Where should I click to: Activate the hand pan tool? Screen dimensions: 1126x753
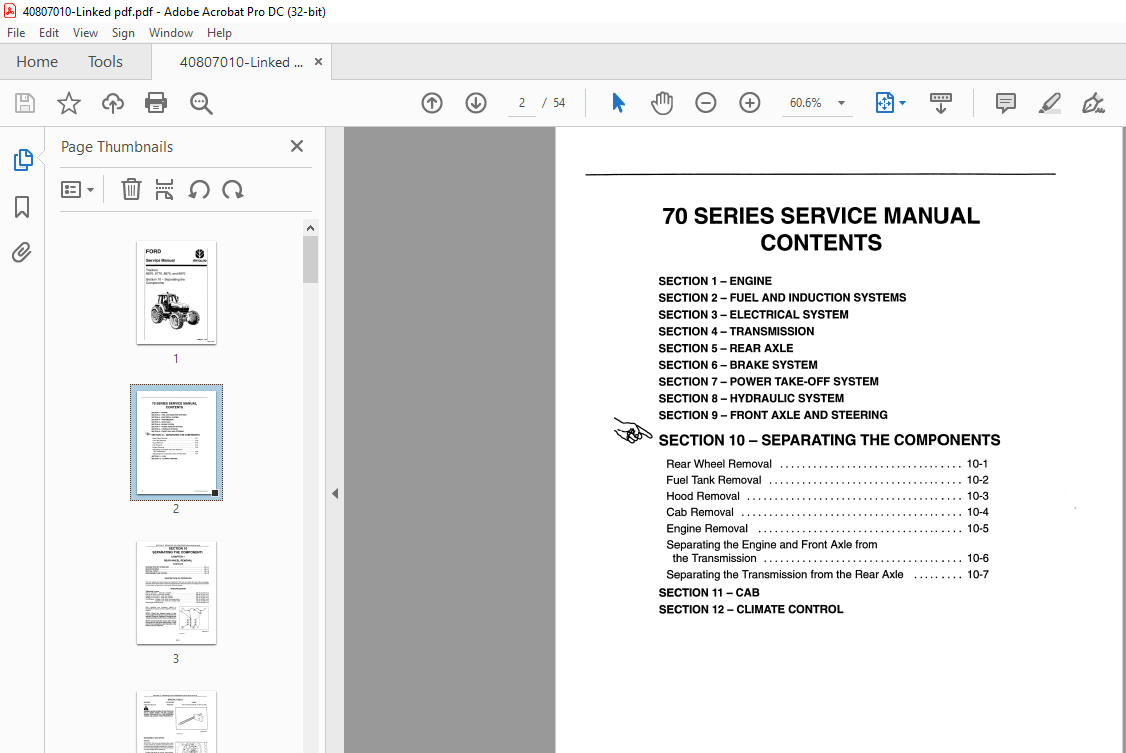662,103
